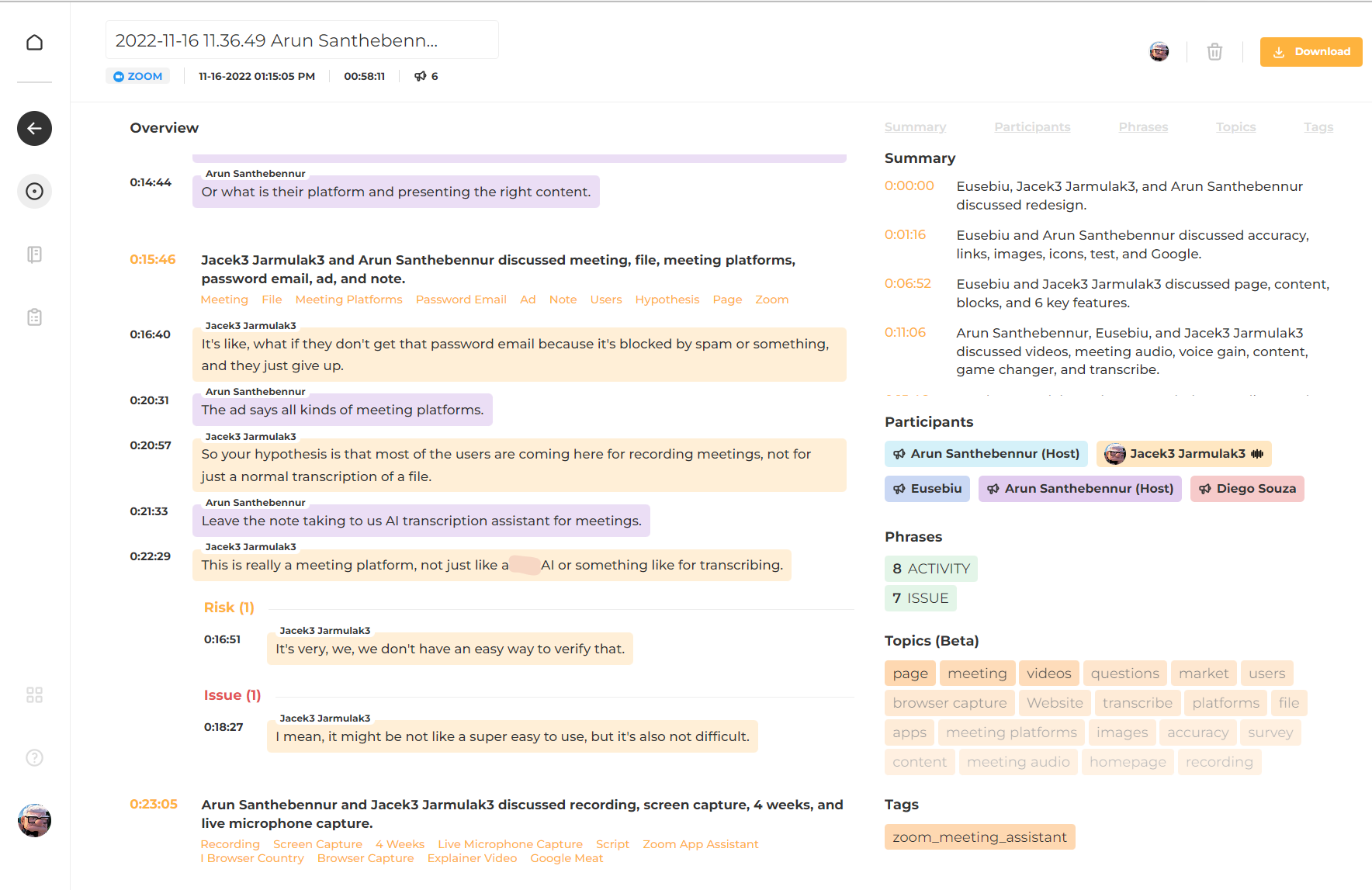The height and width of the screenshot is (890, 1372).
Task: Click the 'Live Microphone Capture' keyword link
Action: pyautogui.click(x=510, y=844)
